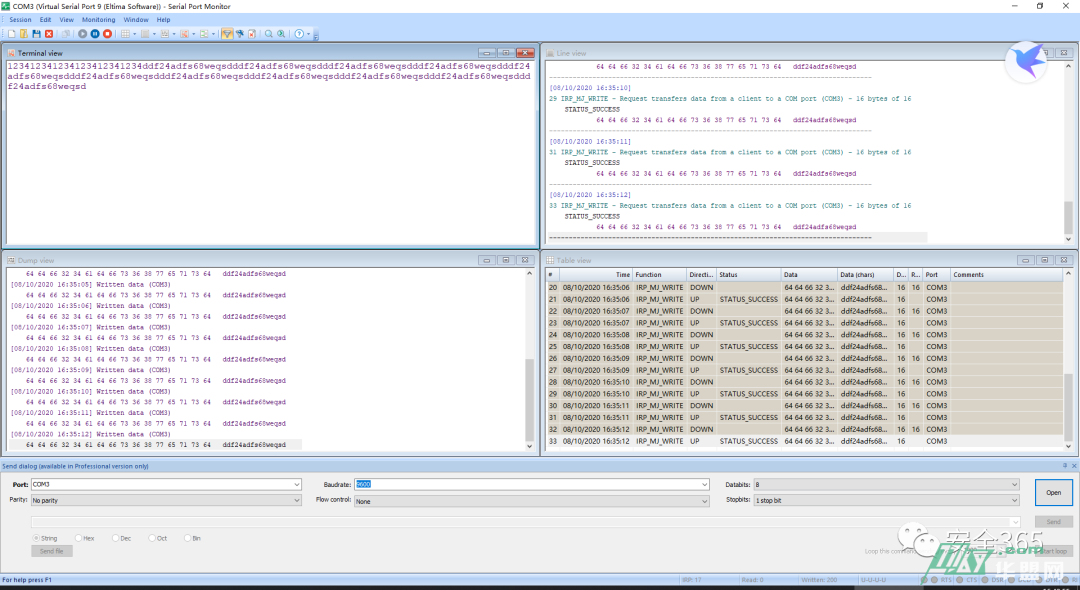Viewport: 1080px width, 590px height.
Task: Pause monitoring with the pause icon
Action: pos(95,34)
